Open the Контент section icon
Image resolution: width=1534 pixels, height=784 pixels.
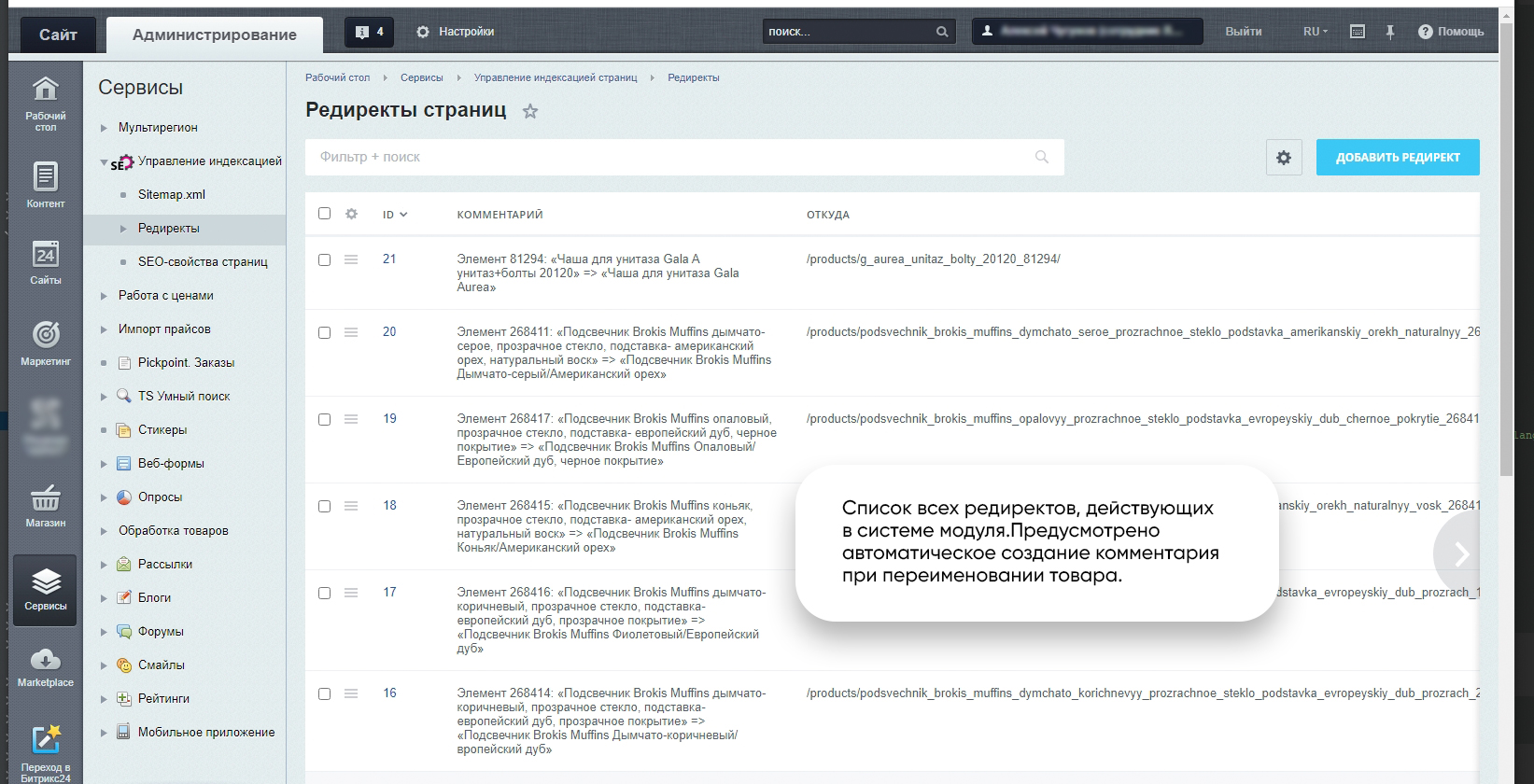pyautogui.click(x=45, y=184)
